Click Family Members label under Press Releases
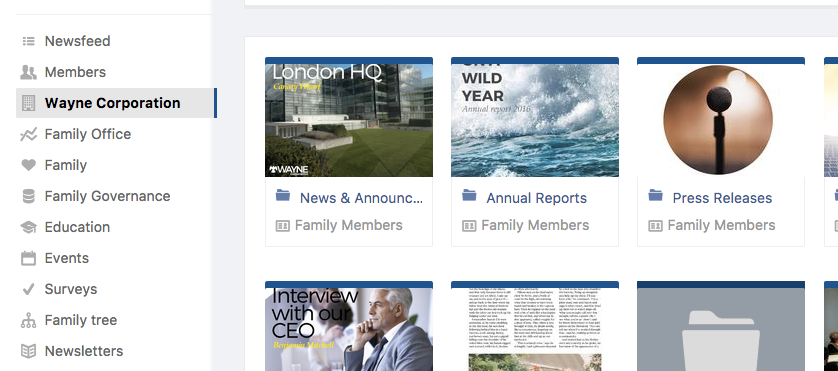The width and height of the screenshot is (838, 371). click(721, 226)
